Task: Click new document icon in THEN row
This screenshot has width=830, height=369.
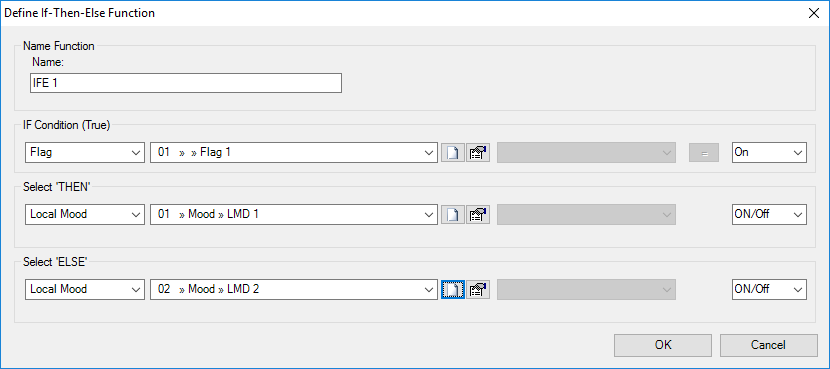Action: click(453, 214)
